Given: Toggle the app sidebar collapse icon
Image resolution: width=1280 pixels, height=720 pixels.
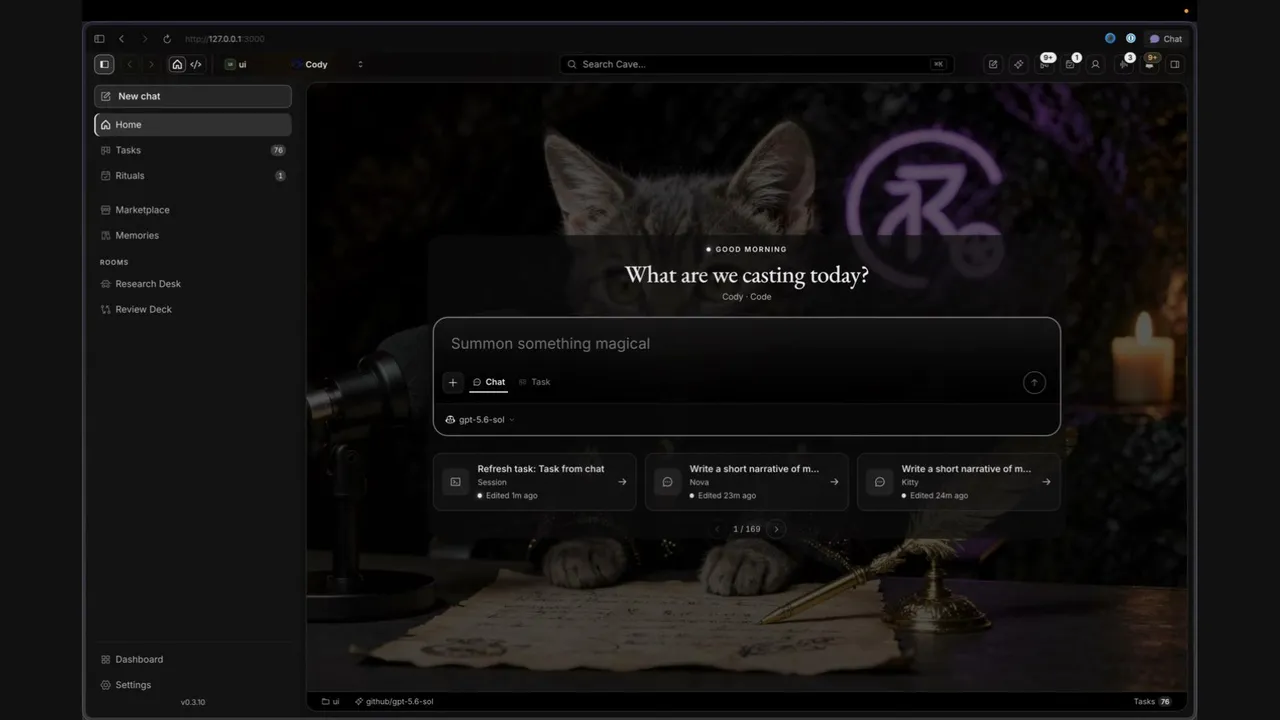Looking at the screenshot, I should click(104, 64).
